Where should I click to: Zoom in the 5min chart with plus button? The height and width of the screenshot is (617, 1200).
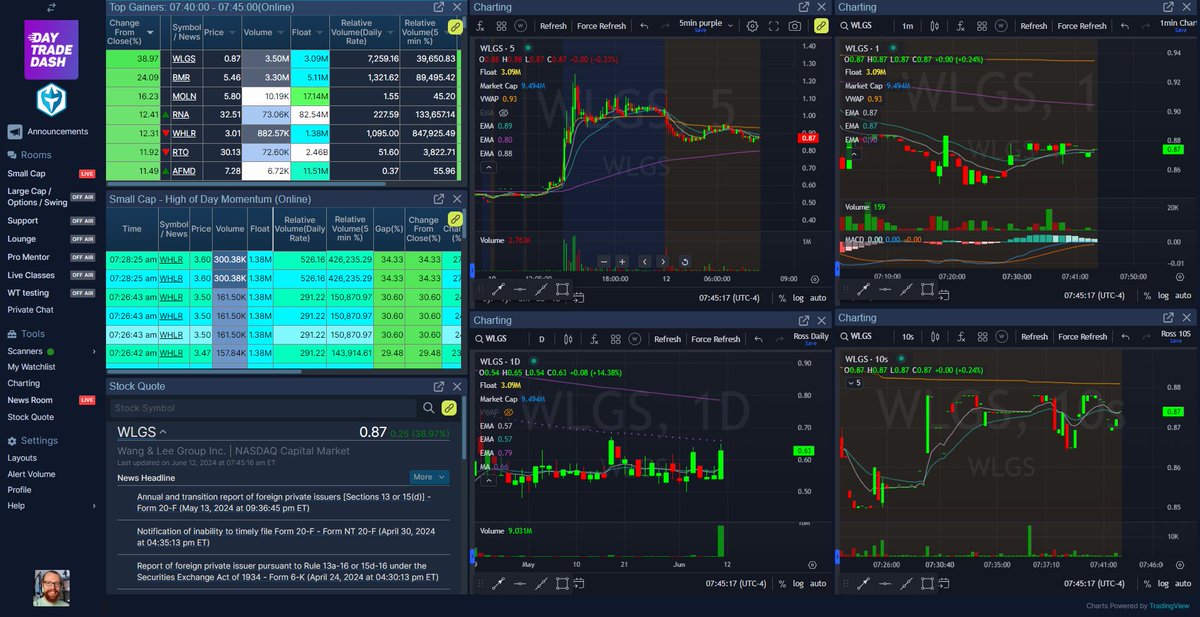pyautogui.click(x=622, y=262)
